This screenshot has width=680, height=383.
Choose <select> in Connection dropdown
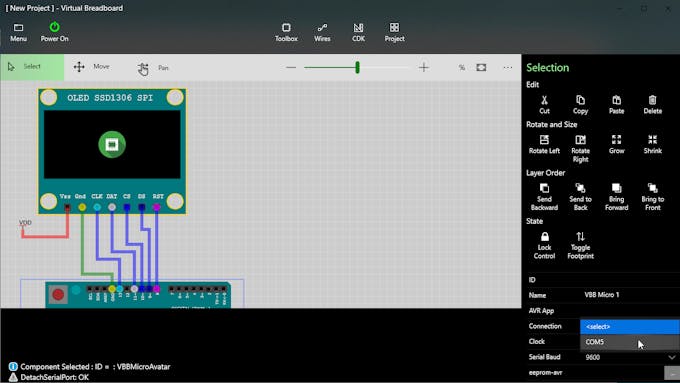click(630, 326)
